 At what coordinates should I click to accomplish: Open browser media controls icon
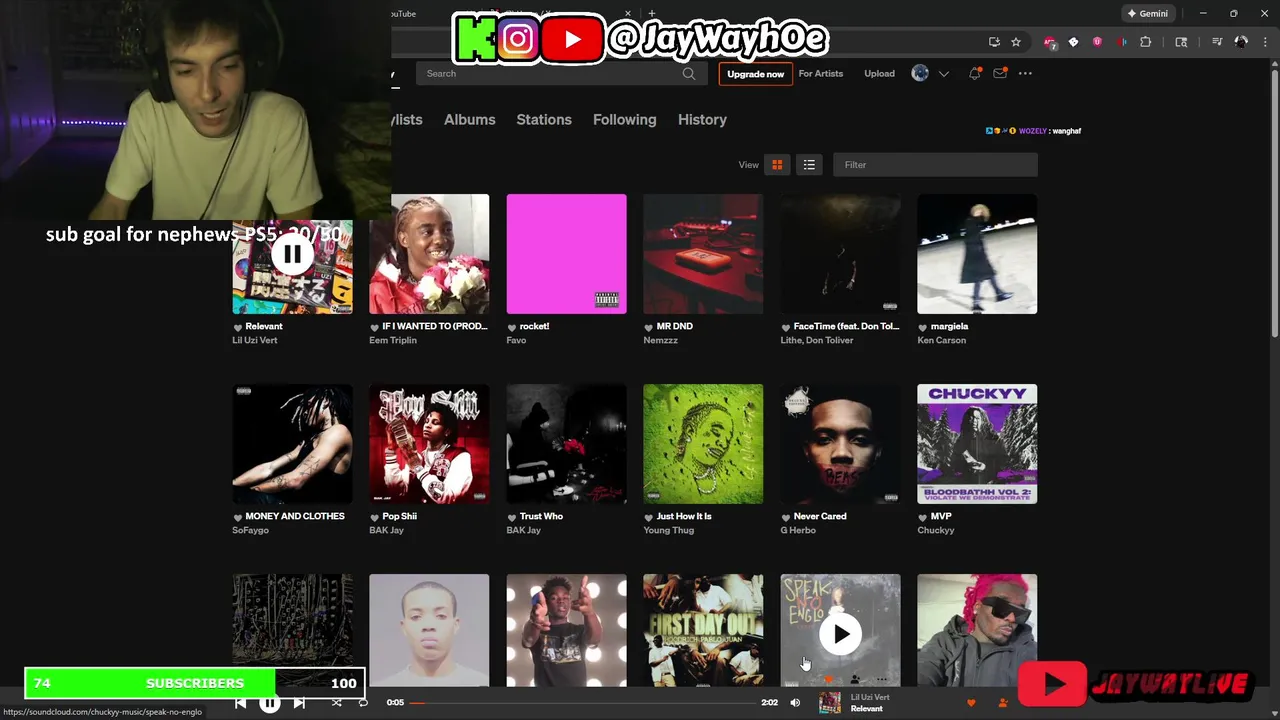pos(1217,42)
